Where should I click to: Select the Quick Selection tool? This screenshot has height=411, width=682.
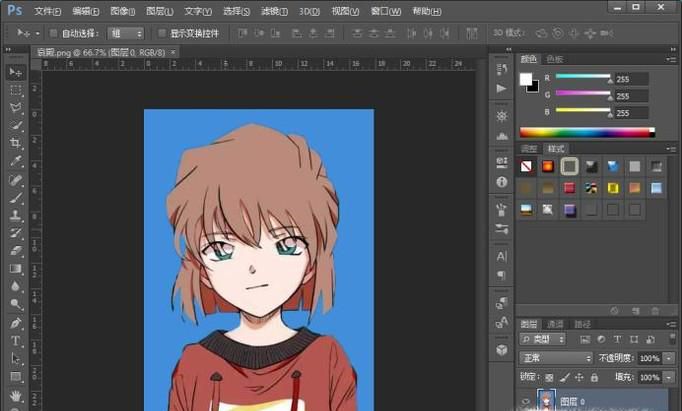[x=16, y=126]
